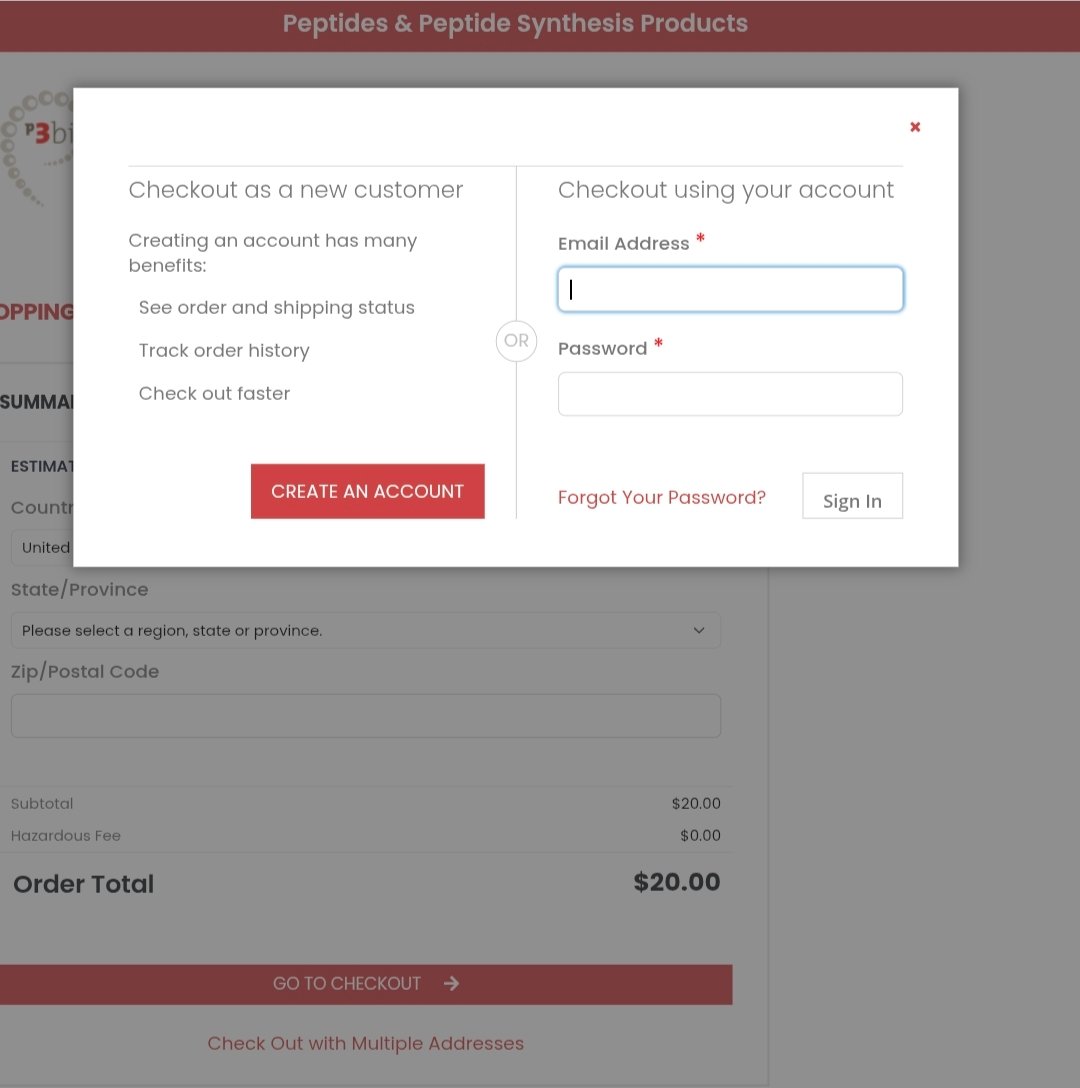Open the Forgot Your Password? link
This screenshot has width=1080, height=1088.
coord(661,497)
